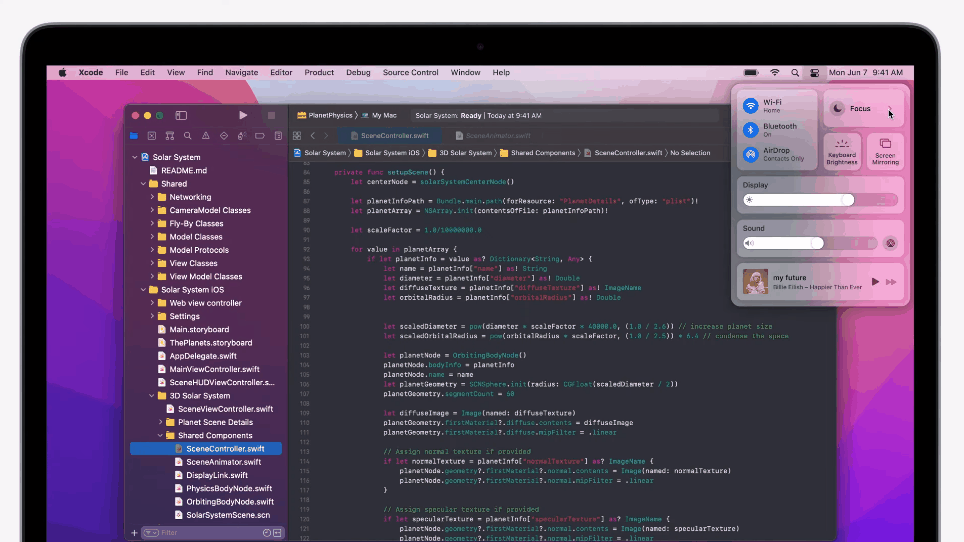Click the editor grid related-items icon
The image size is (964, 542).
pyautogui.click(x=298, y=135)
